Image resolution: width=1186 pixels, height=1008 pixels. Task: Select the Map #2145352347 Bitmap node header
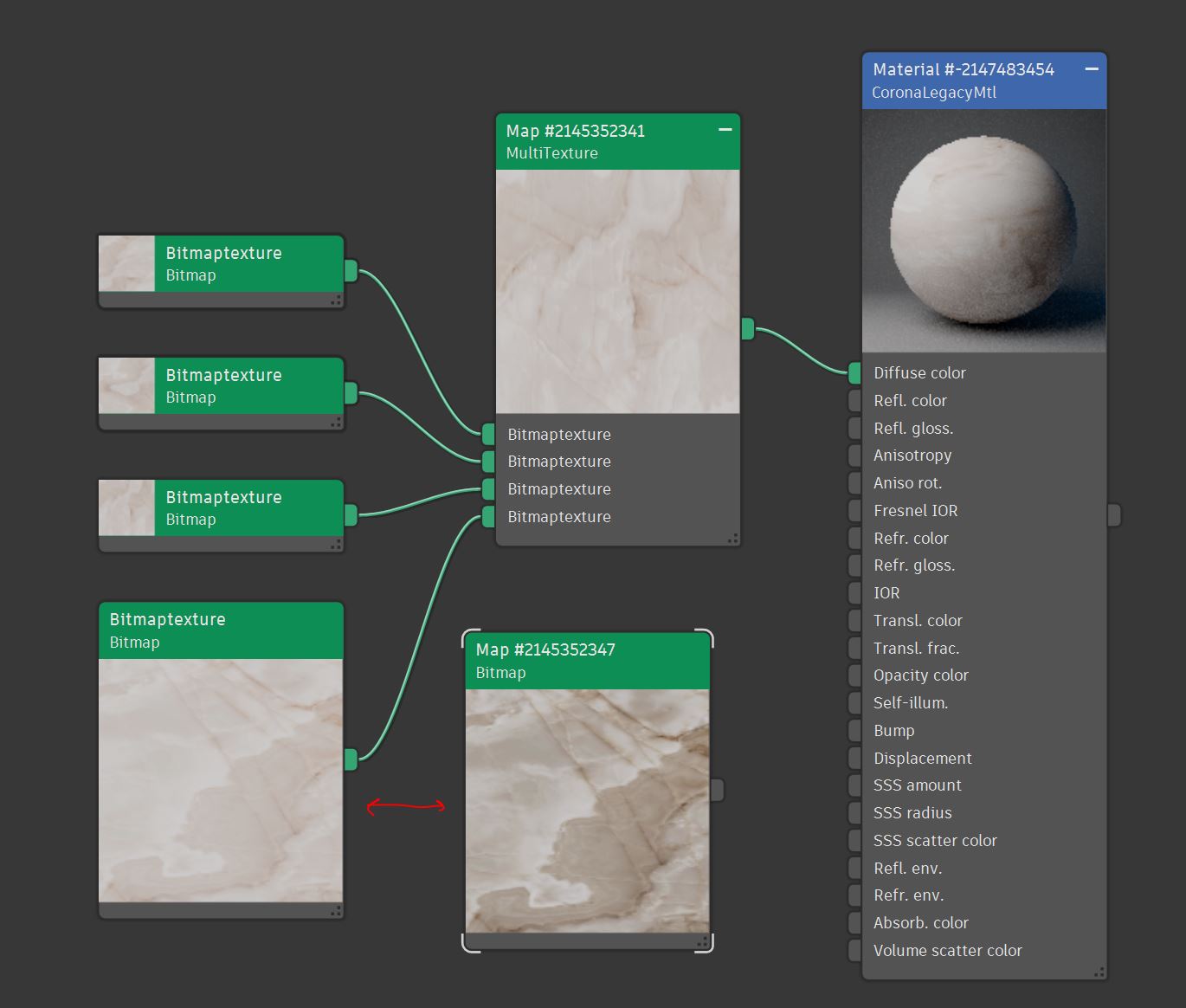click(x=587, y=661)
